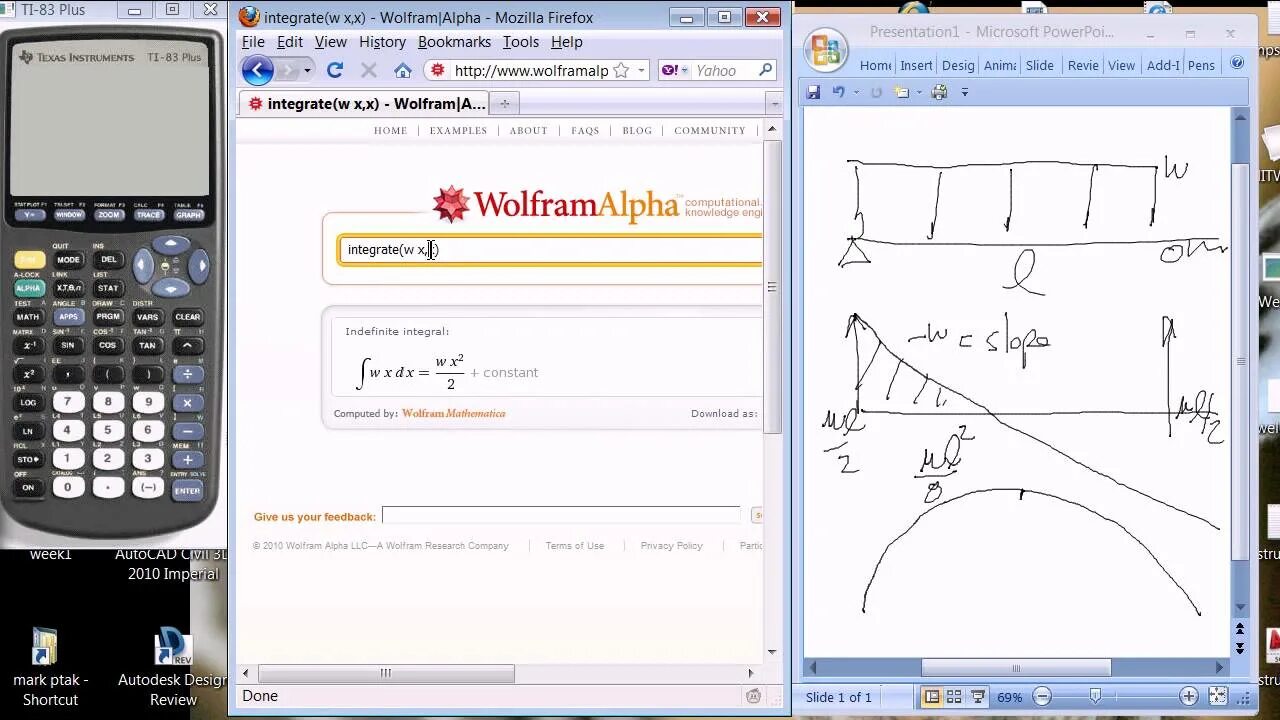Start the PowerPoint slide show view
This screenshot has width=1280, height=720.
(977, 696)
